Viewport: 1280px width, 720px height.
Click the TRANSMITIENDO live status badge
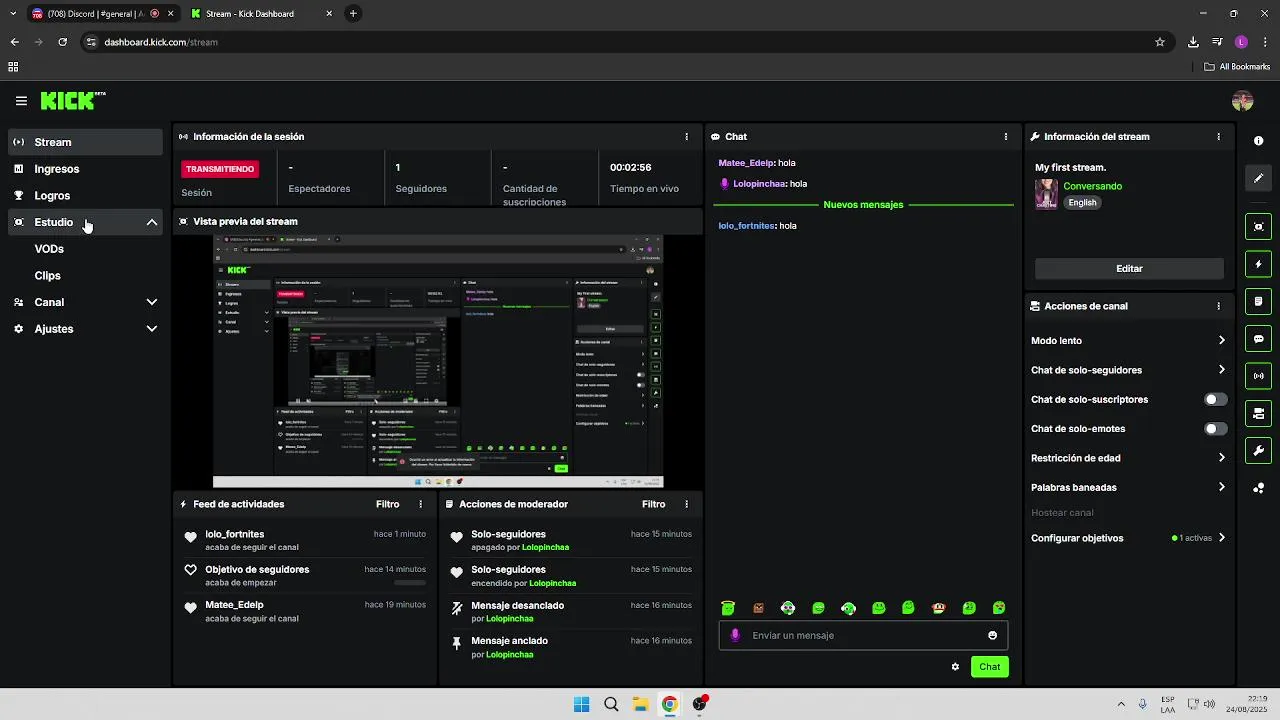click(x=220, y=169)
